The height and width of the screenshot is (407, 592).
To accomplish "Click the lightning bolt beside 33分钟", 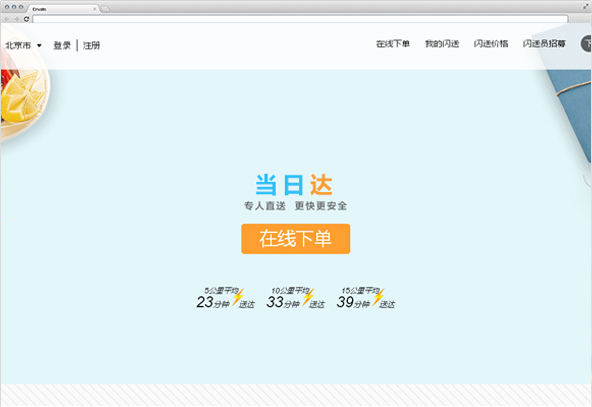I will [308, 297].
